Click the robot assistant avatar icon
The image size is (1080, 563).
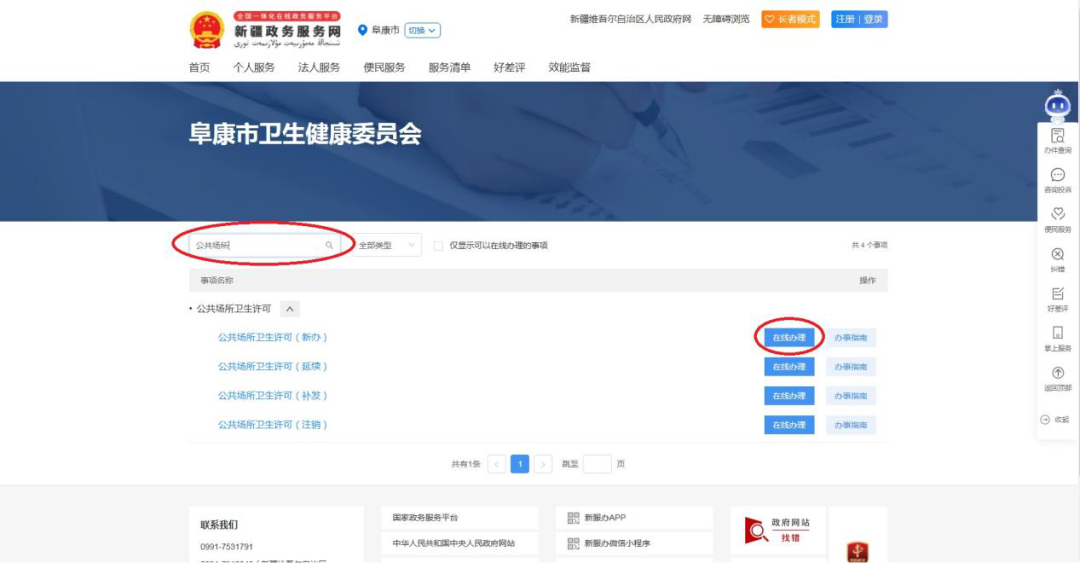click(1057, 104)
